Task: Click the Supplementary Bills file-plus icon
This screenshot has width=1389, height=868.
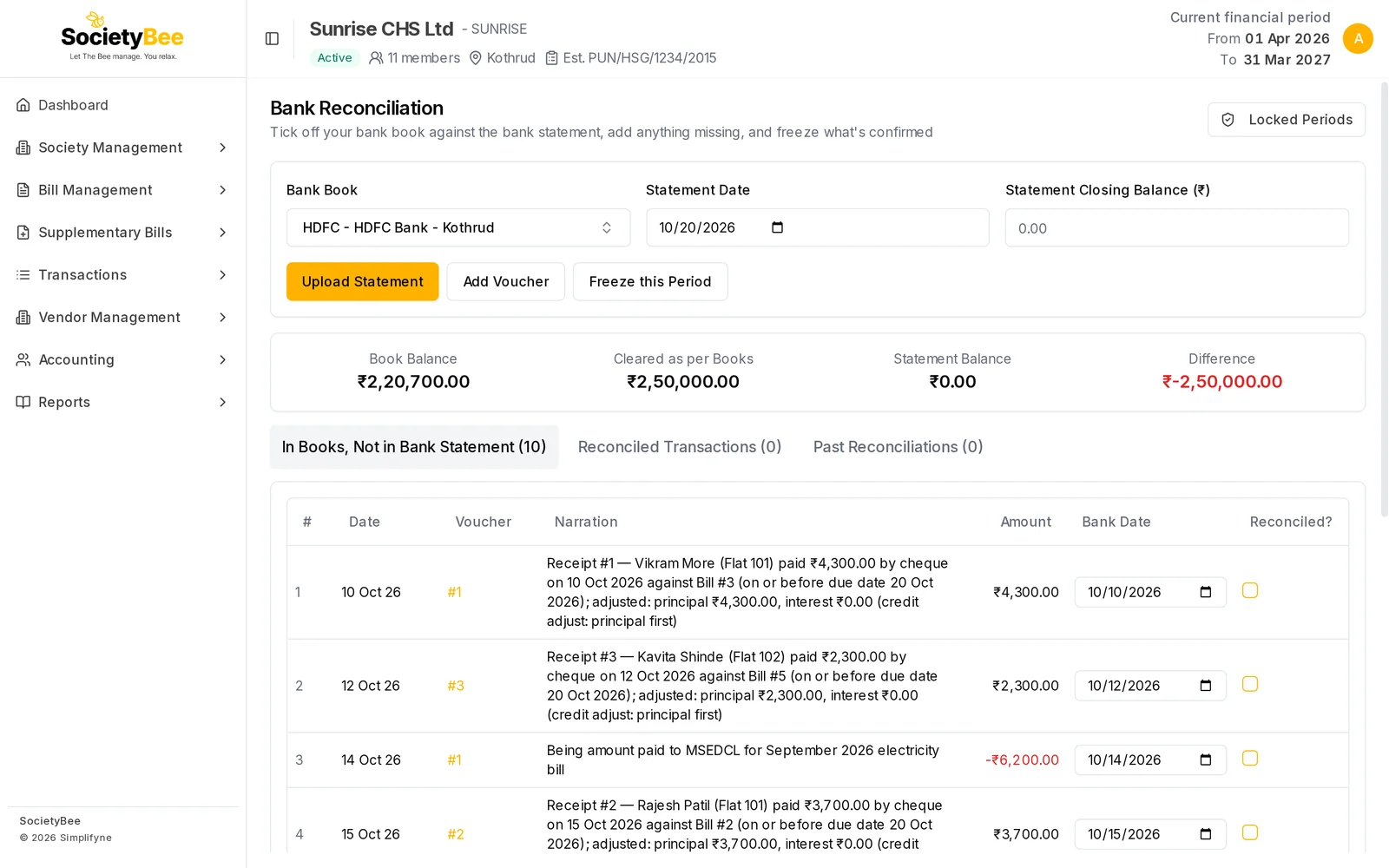Action: 23,233
